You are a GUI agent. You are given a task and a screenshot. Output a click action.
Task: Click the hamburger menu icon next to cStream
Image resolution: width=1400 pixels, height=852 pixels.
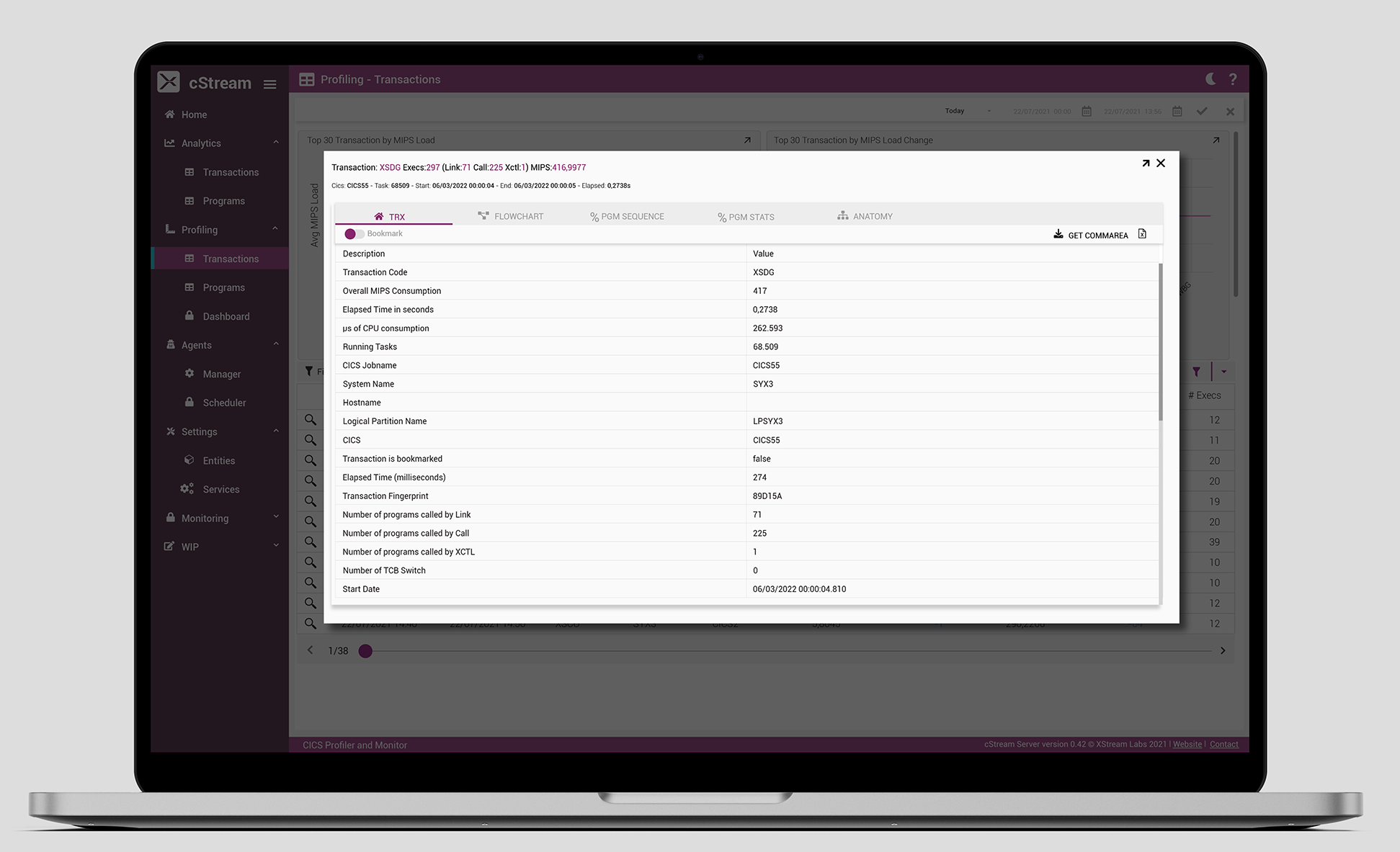pos(269,84)
